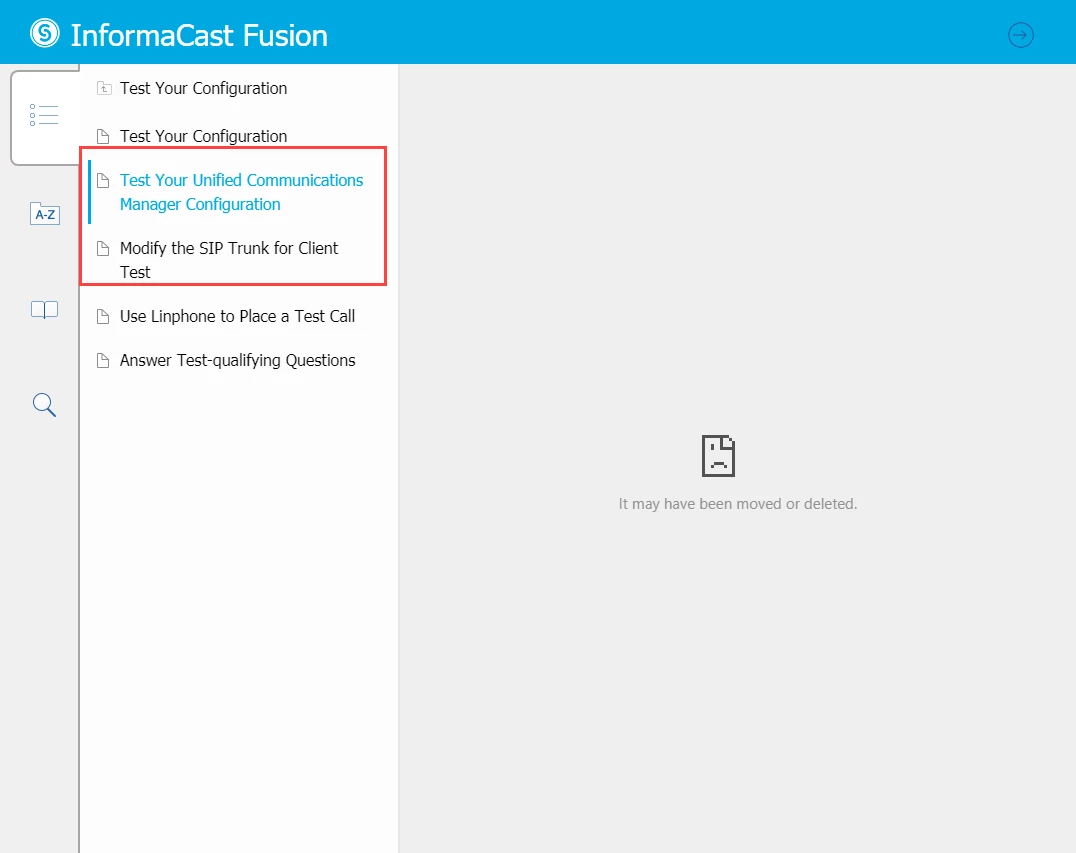Click the up-folder icon at list top
Screen dimensions: 1076x853
click(104, 88)
